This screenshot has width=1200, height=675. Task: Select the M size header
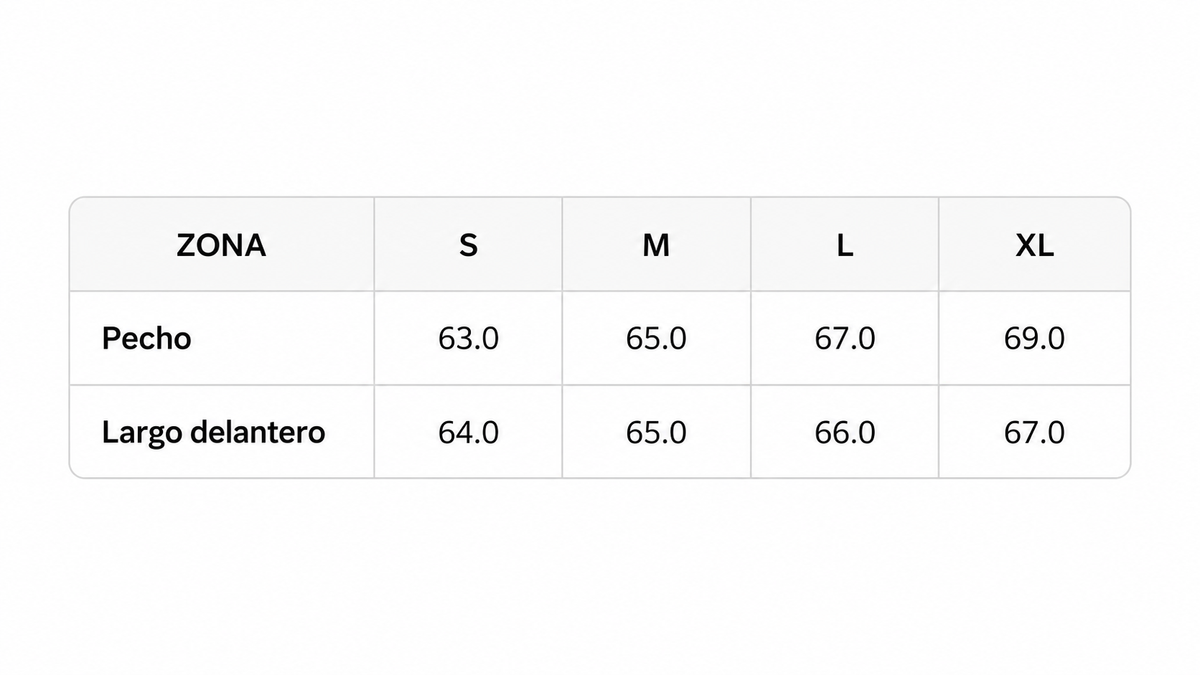pyautogui.click(x=656, y=245)
